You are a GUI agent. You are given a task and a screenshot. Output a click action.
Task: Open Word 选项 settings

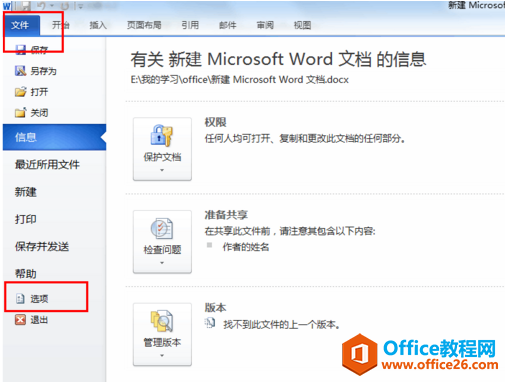[x=39, y=299]
